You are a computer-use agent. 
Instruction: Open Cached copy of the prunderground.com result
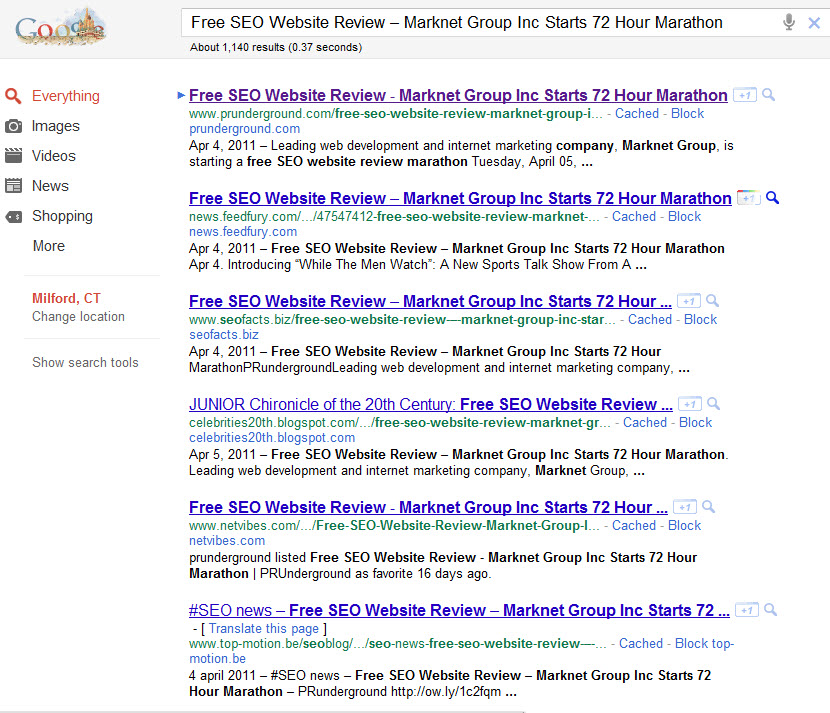point(637,113)
